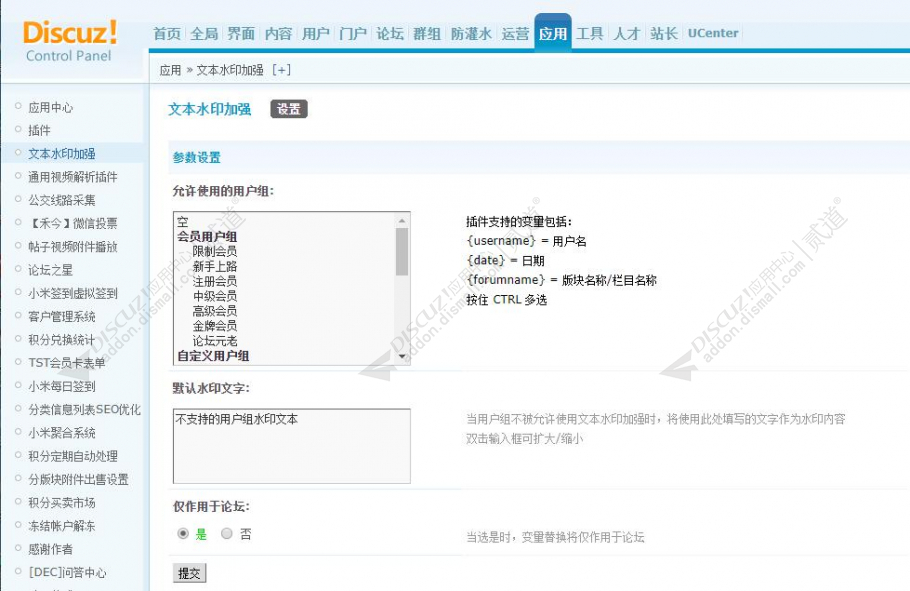
Task: Click the user group list scrollbar thumb
Action: [402, 251]
